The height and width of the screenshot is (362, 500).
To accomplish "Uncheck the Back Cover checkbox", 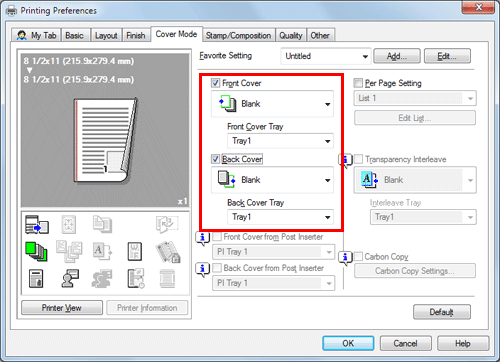I will tap(216, 159).
